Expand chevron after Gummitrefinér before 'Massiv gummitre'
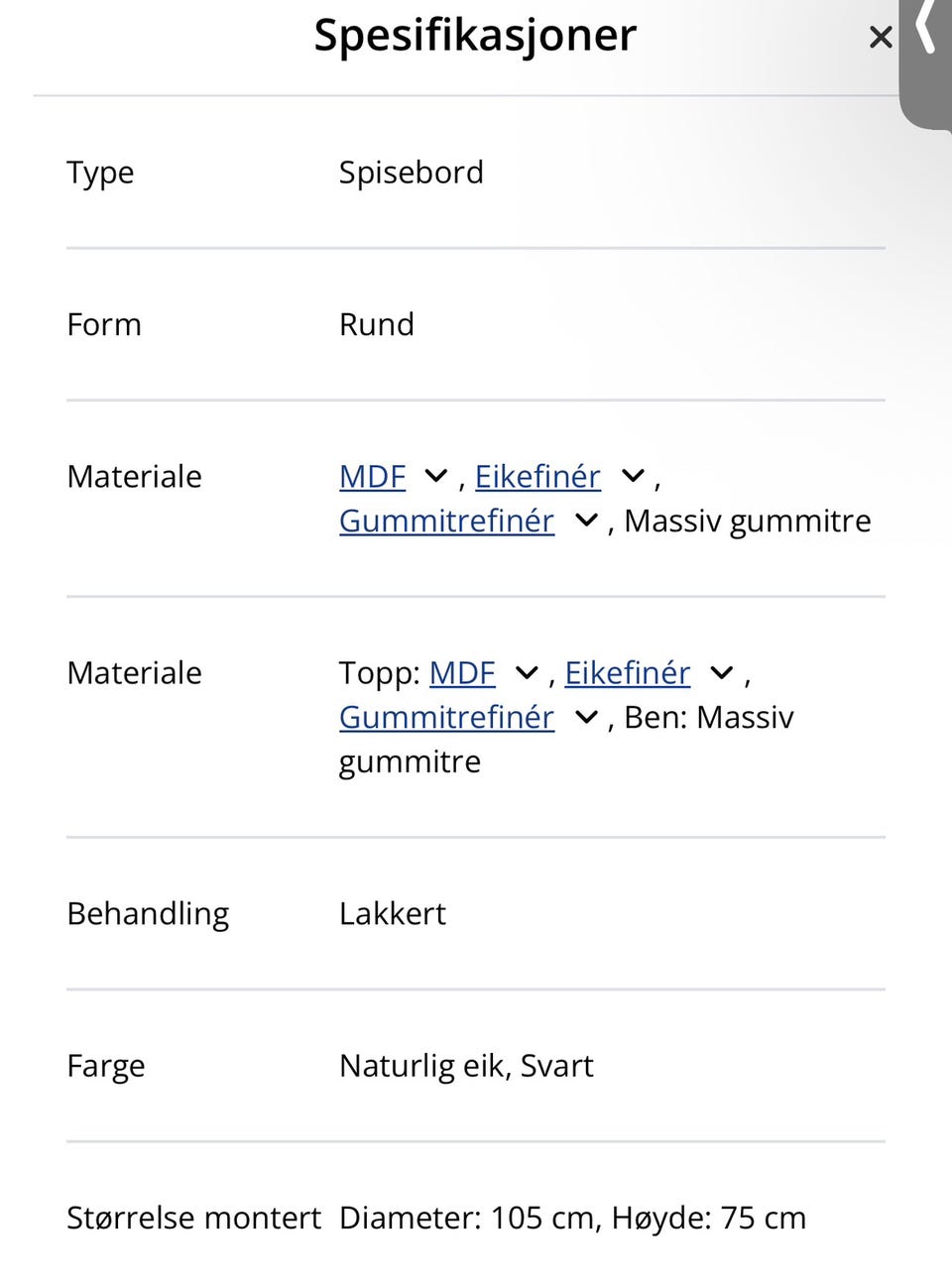The width and height of the screenshot is (952, 1284). pos(586,521)
